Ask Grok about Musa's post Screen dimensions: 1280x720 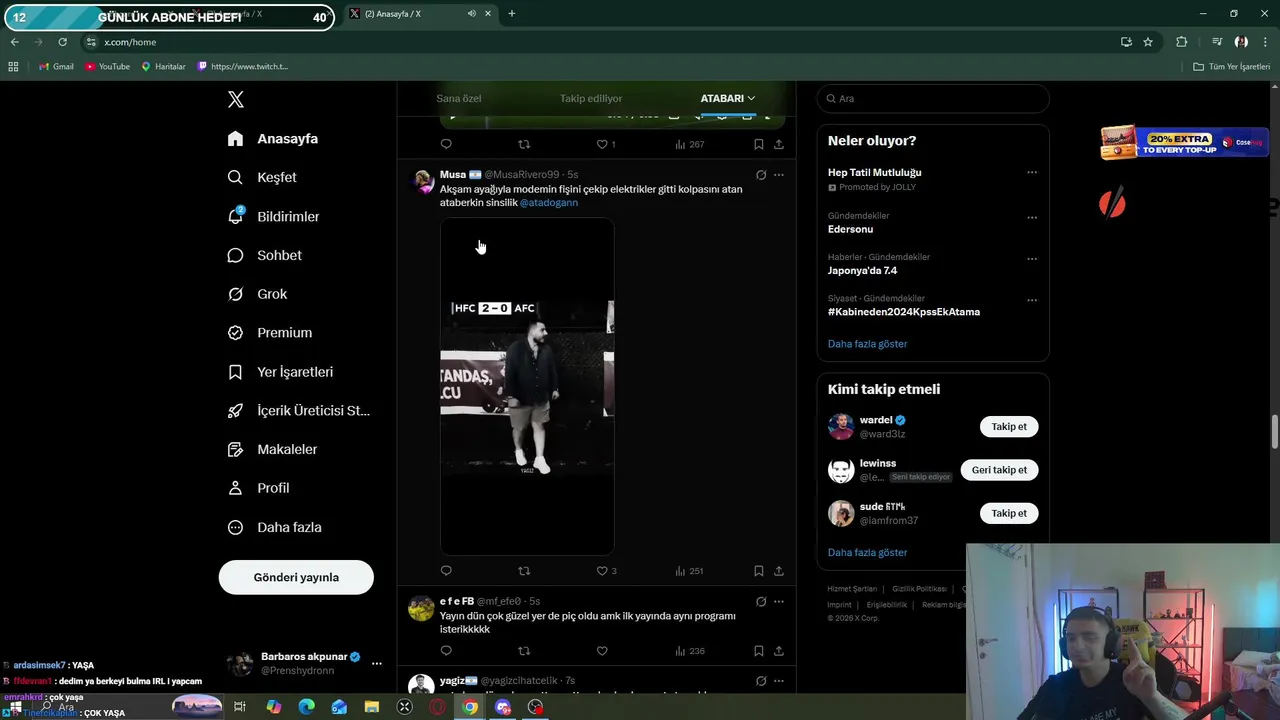coord(761,175)
